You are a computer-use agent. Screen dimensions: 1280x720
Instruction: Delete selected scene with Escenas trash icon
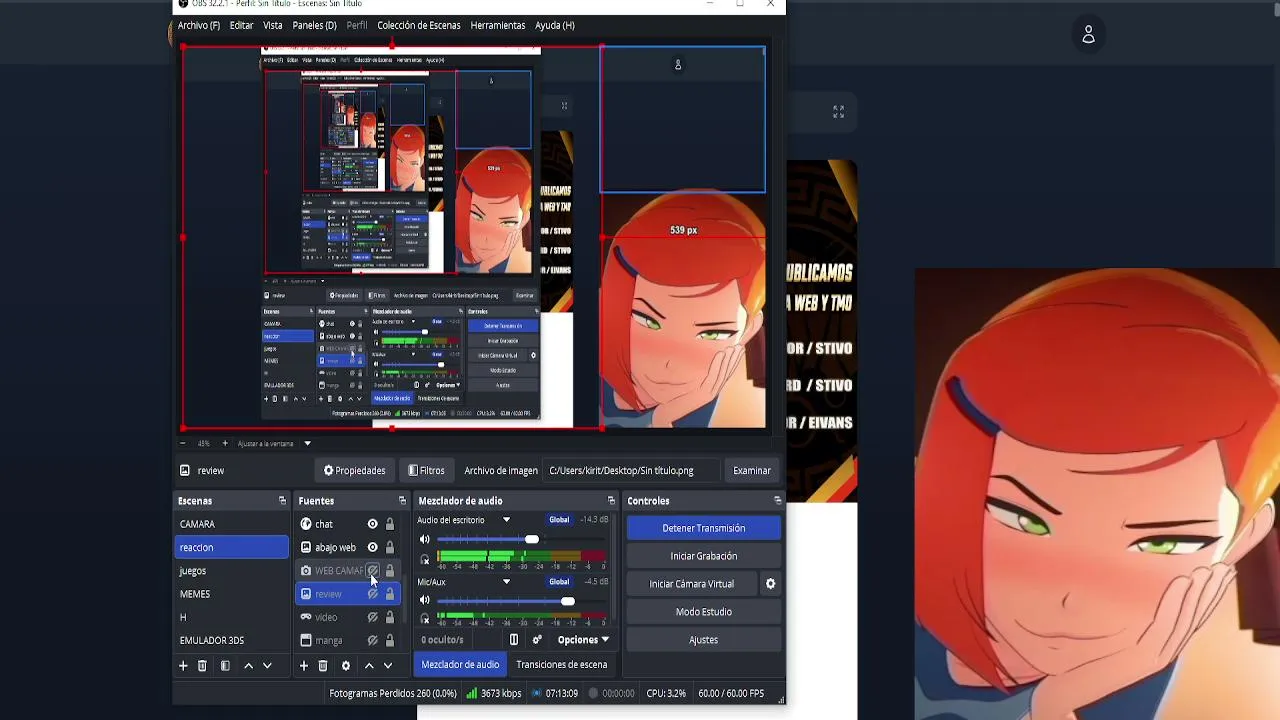pos(202,665)
